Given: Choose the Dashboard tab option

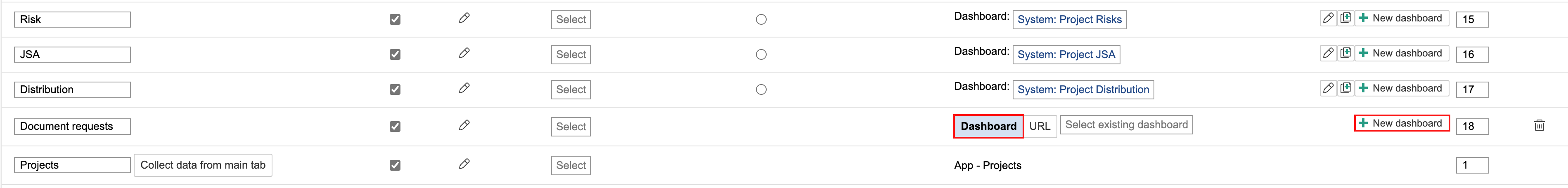Looking at the screenshot, I should click(x=988, y=126).
